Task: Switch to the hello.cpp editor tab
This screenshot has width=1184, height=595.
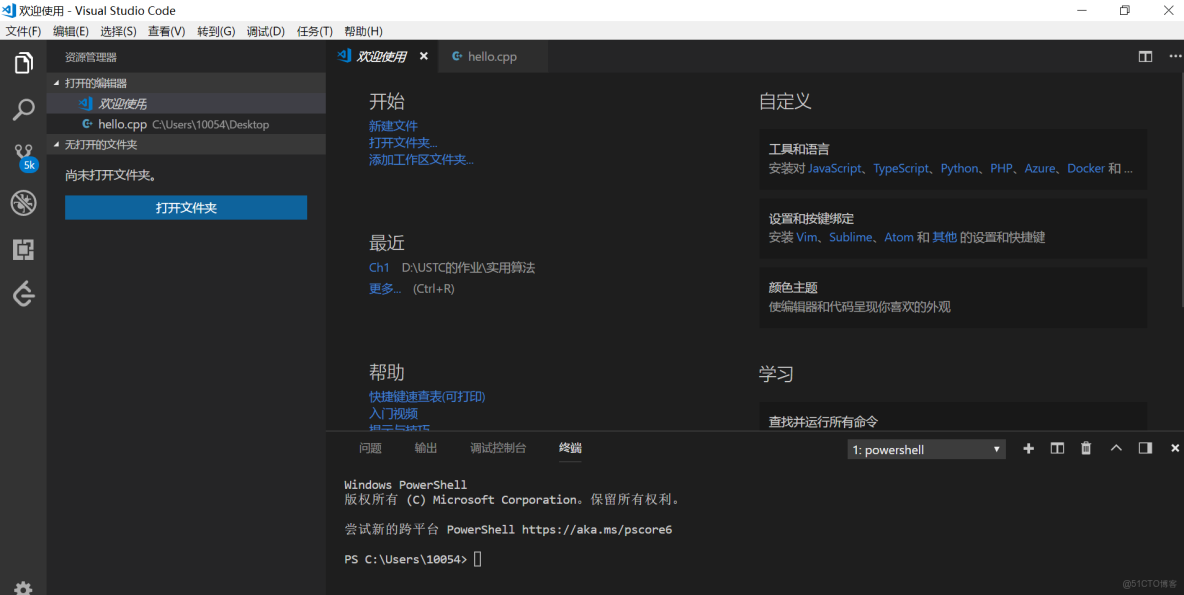Action: tap(493, 57)
